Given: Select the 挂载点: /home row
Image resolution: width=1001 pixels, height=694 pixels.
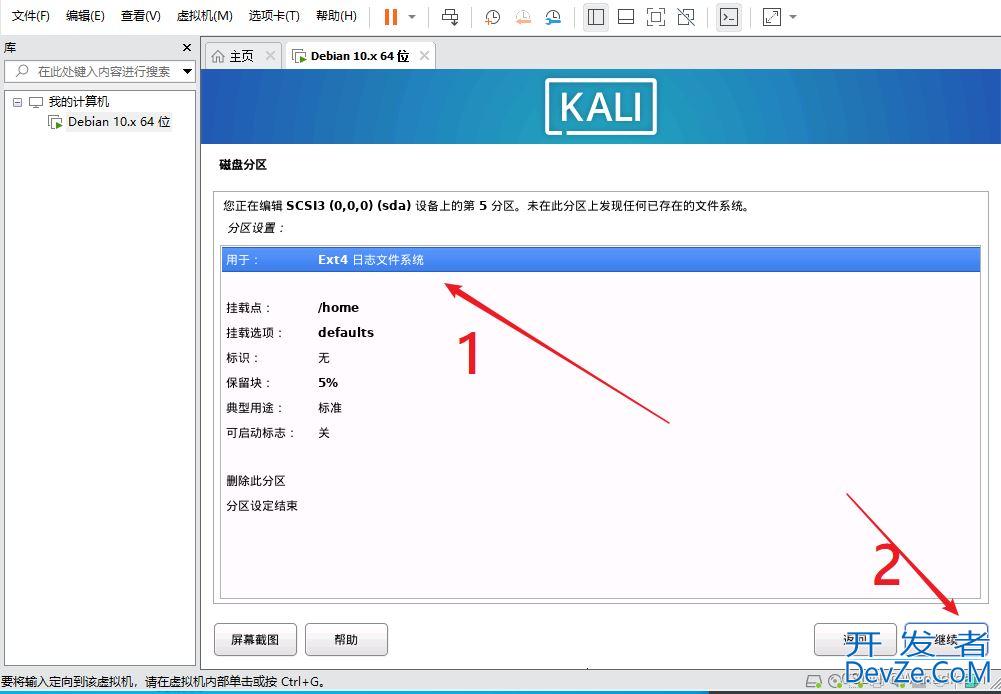Looking at the screenshot, I should pyautogui.click(x=601, y=307).
